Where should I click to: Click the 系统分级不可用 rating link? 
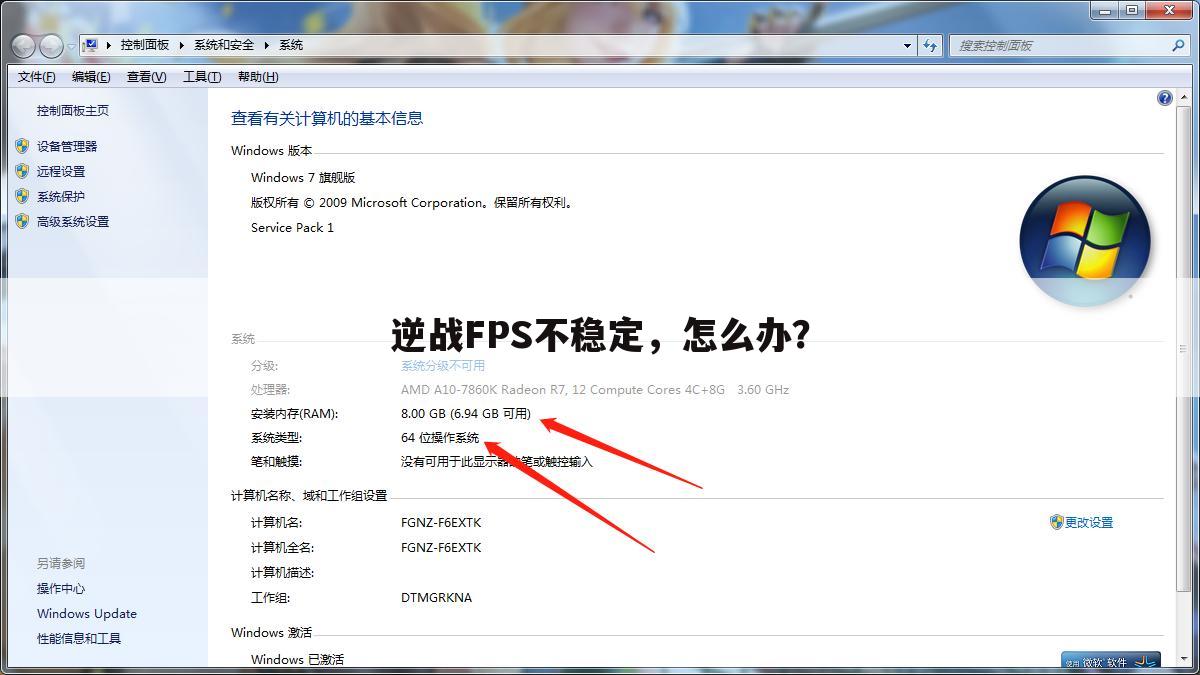[x=443, y=366]
